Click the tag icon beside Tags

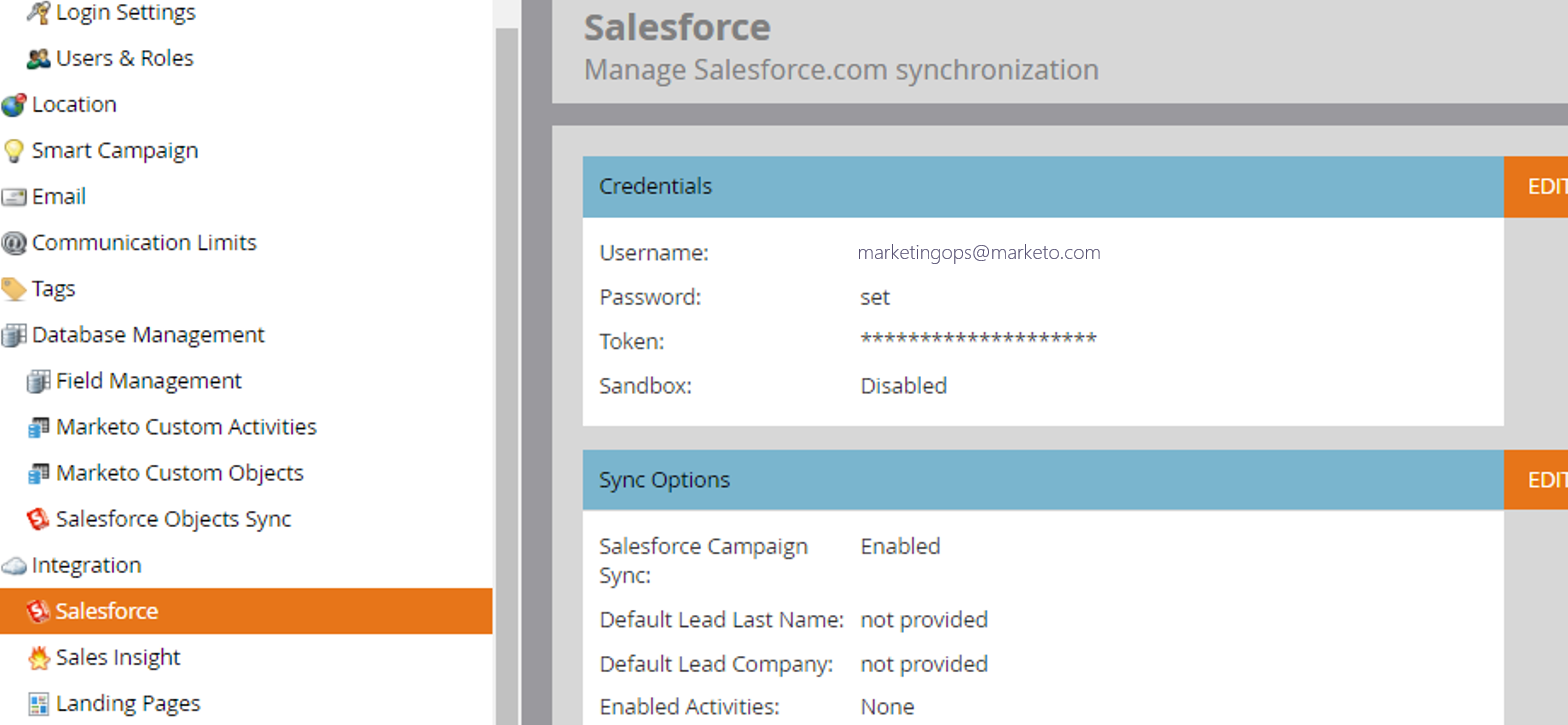(14, 289)
